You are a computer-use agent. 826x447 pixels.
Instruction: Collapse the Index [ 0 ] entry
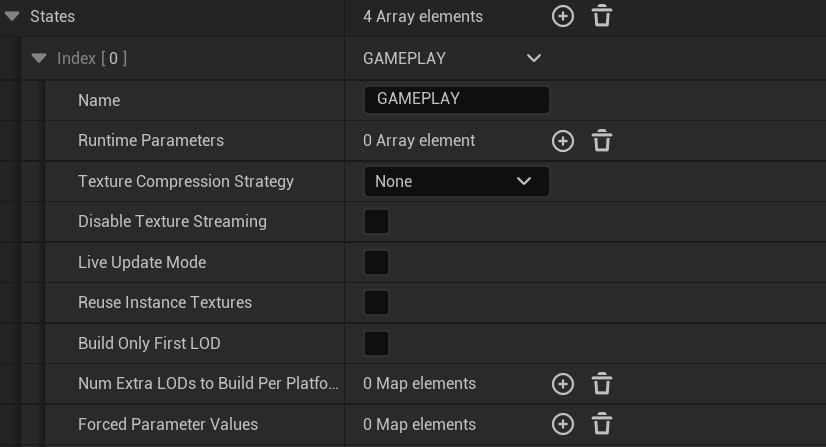(x=38, y=58)
